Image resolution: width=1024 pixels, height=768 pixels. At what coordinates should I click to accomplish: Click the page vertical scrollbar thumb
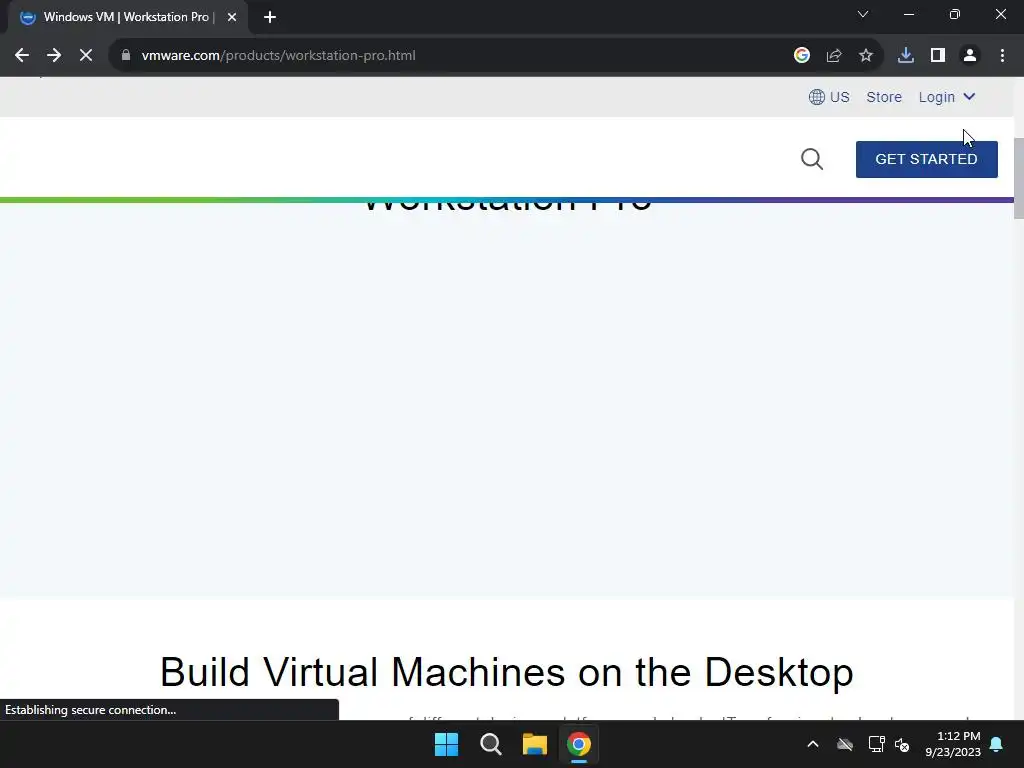(x=1019, y=178)
